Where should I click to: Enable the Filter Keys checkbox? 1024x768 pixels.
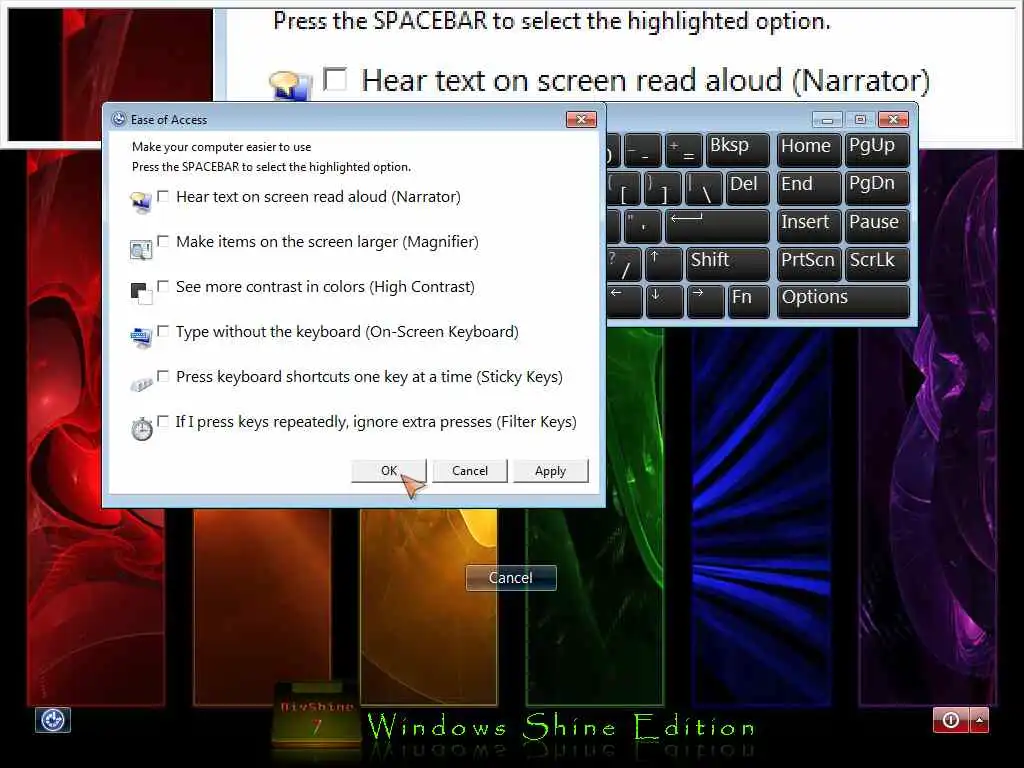pos(163,421)
